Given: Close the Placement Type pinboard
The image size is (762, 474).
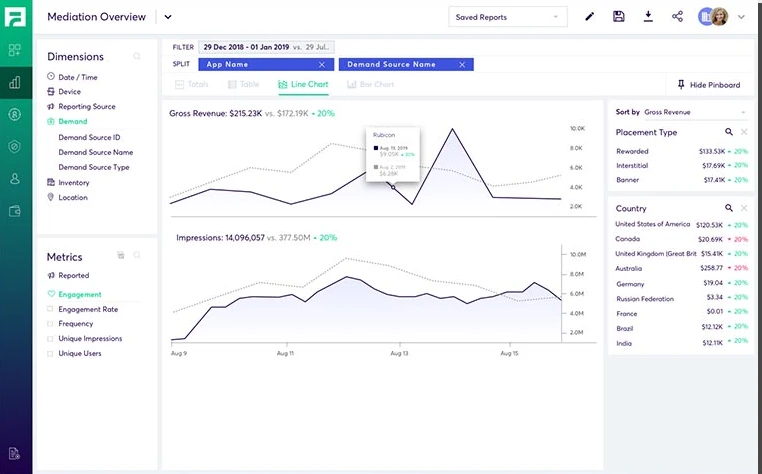Looking at the screenshot, I should [744, 132].
